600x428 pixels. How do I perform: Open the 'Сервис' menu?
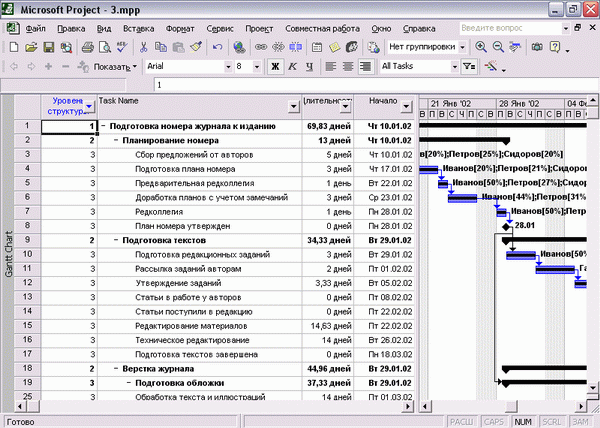(x=220, y=29)
